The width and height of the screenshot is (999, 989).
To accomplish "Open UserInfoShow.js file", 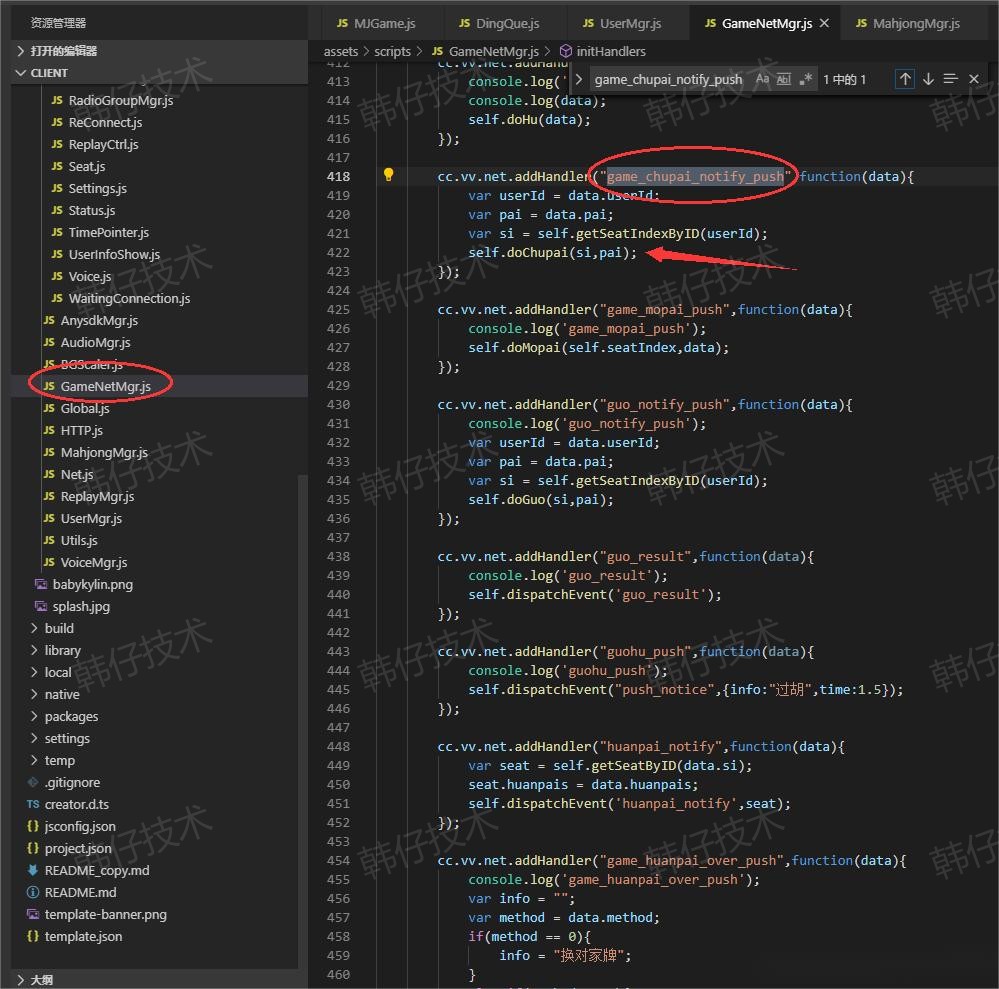I will tap(114, 254).
